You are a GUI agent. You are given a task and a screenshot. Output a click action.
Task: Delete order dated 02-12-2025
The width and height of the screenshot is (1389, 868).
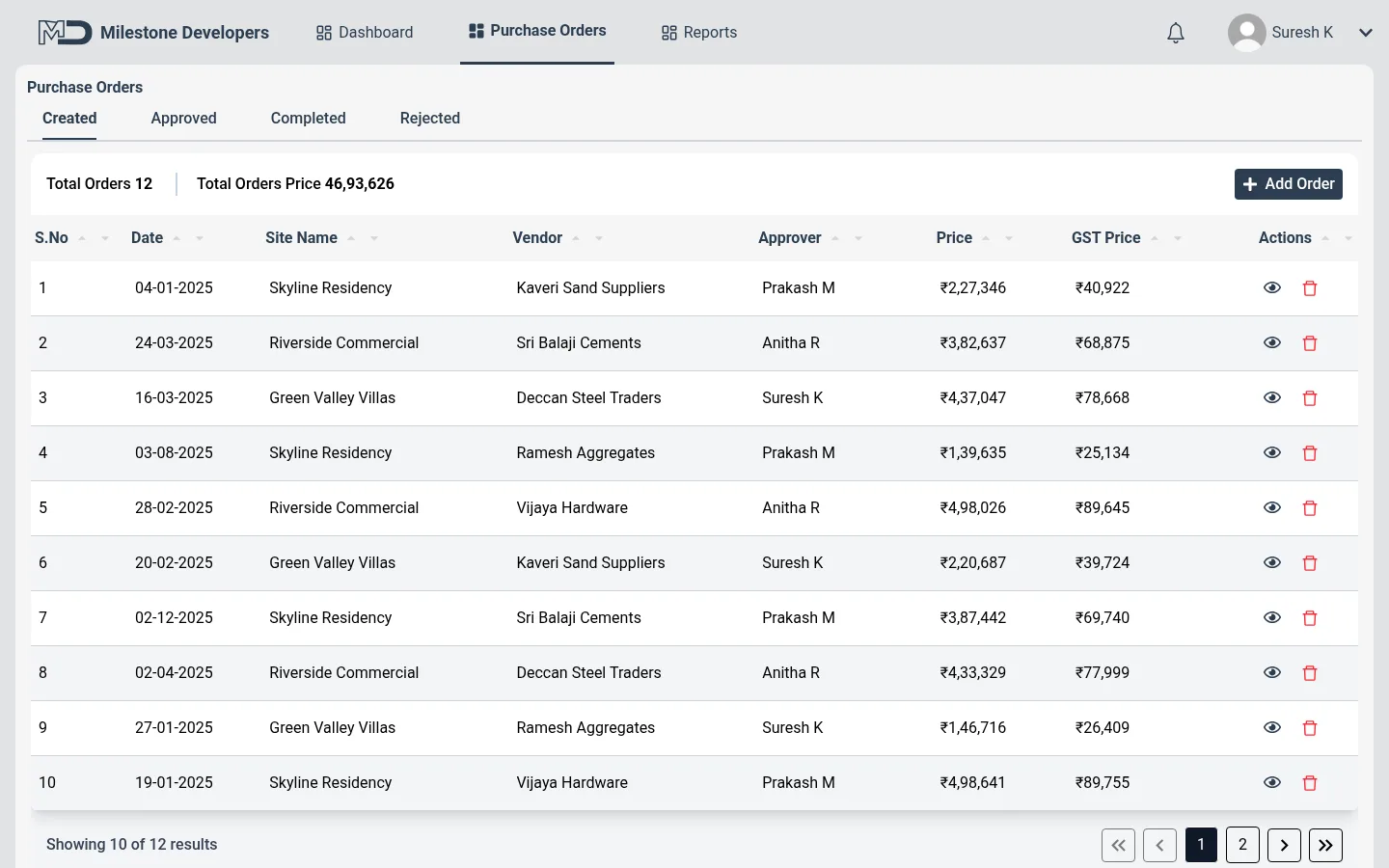(1310, 618)
